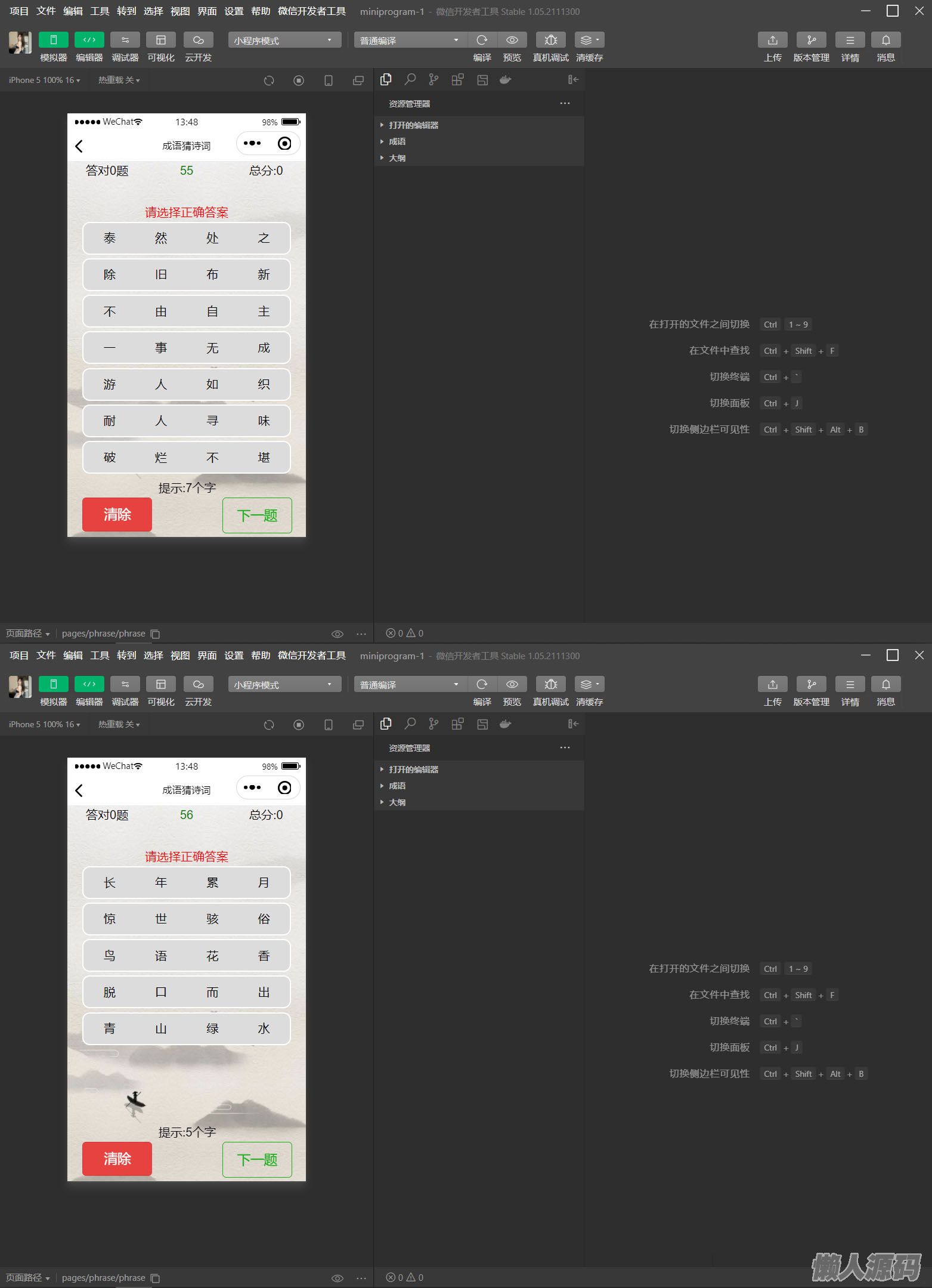Open 详情 details icon in upper window

point(850,40)
